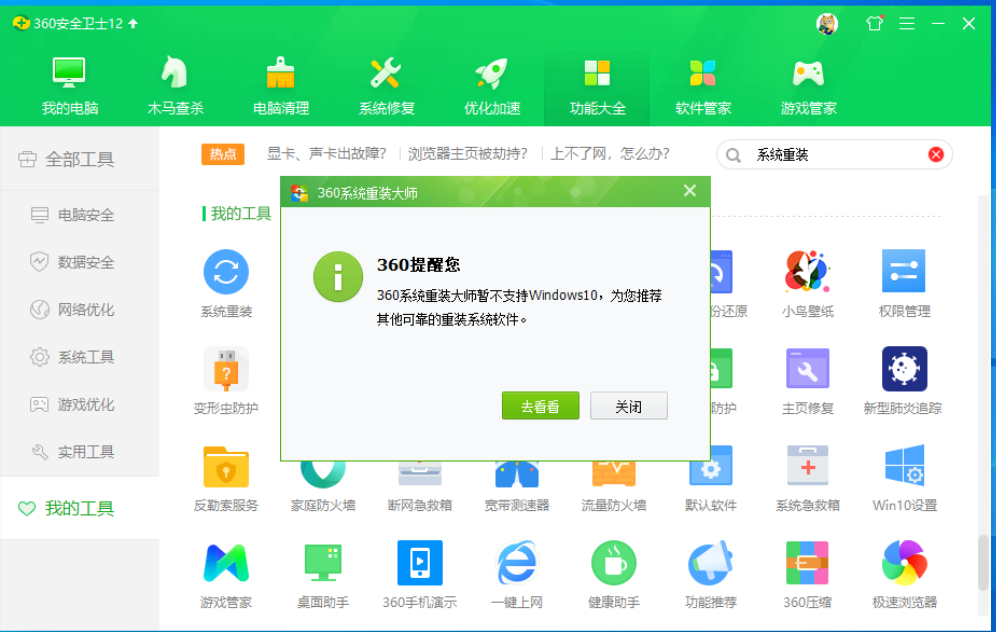Click the user avatar icon
The image size is (996, 632).
[x=827, y=24]
